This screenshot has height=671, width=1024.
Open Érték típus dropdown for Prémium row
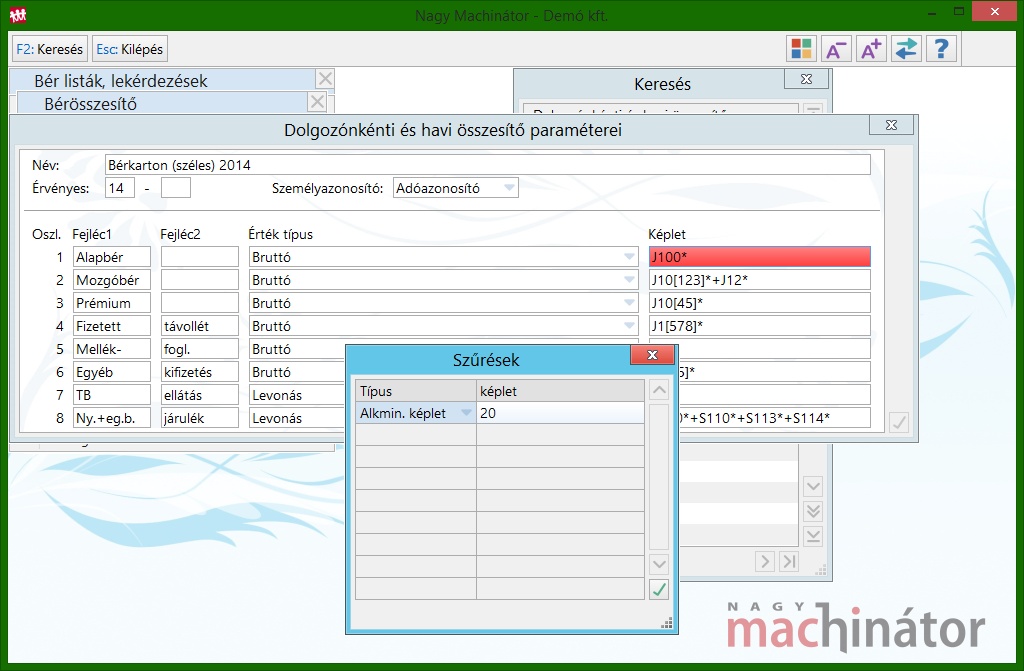(x=629, y=303)
